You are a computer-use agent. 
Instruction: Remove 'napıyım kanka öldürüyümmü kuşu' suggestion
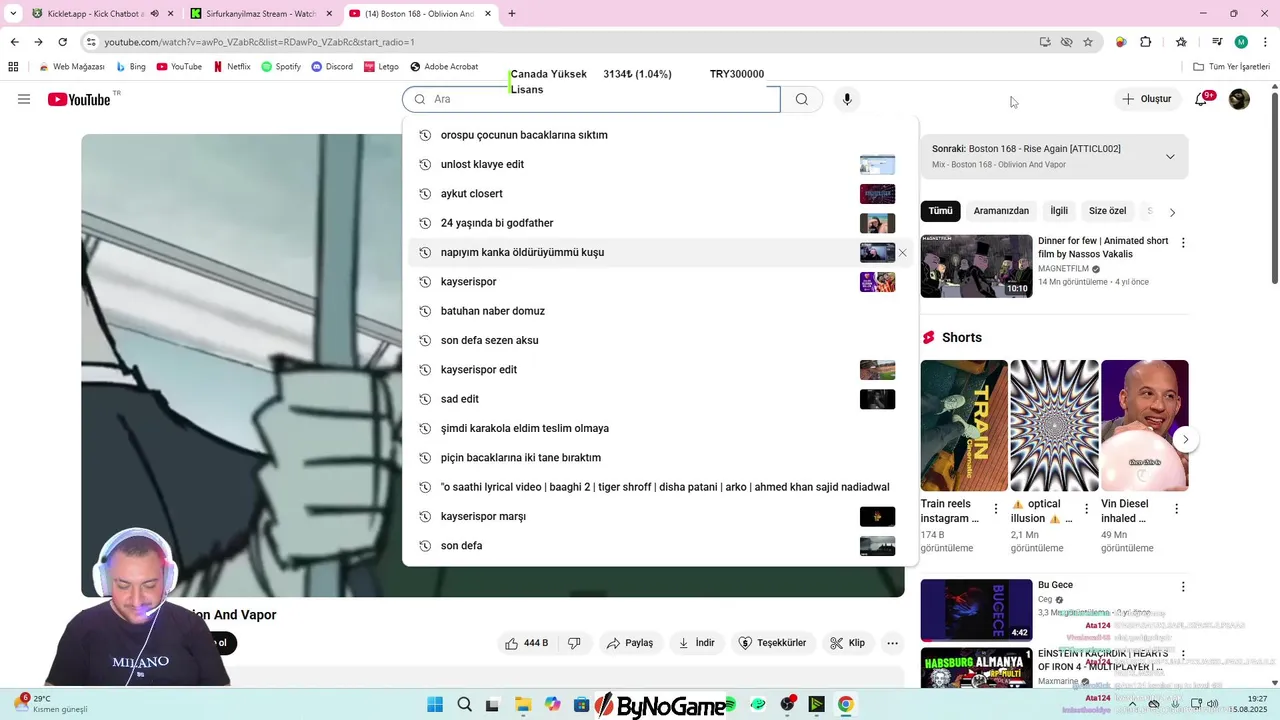902,253
